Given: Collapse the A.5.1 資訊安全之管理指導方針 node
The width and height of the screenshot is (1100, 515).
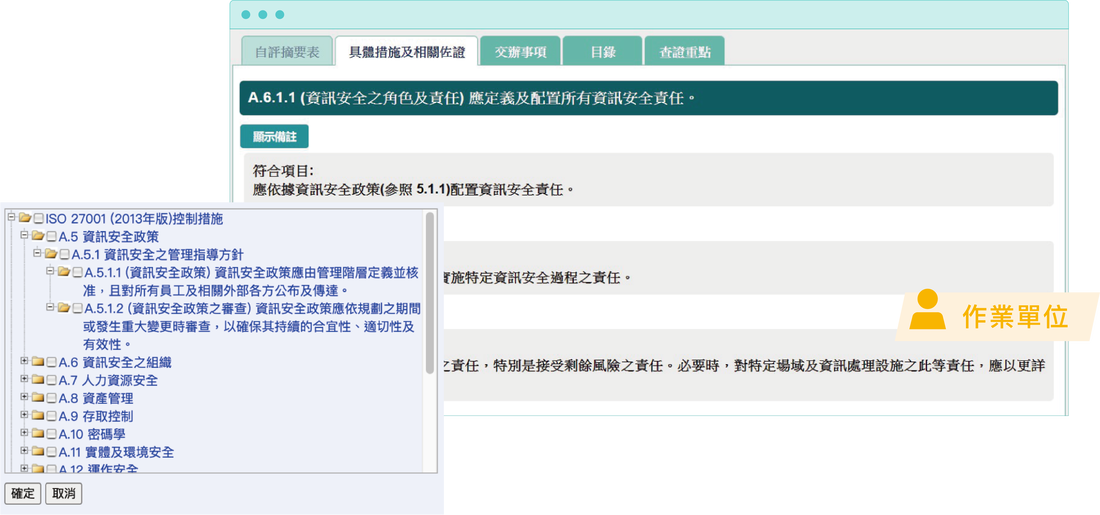Looking at the screenshot, I should pos(36,253).
